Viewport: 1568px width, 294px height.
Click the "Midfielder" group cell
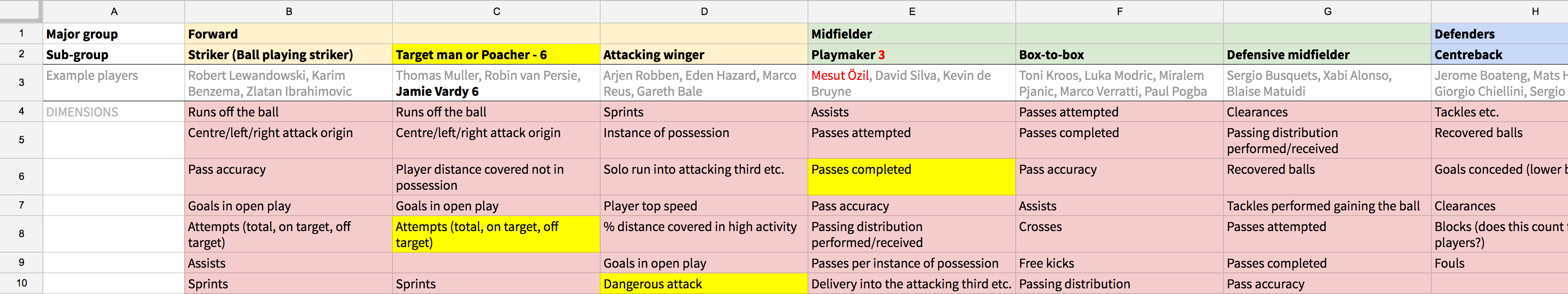[911, 34]
